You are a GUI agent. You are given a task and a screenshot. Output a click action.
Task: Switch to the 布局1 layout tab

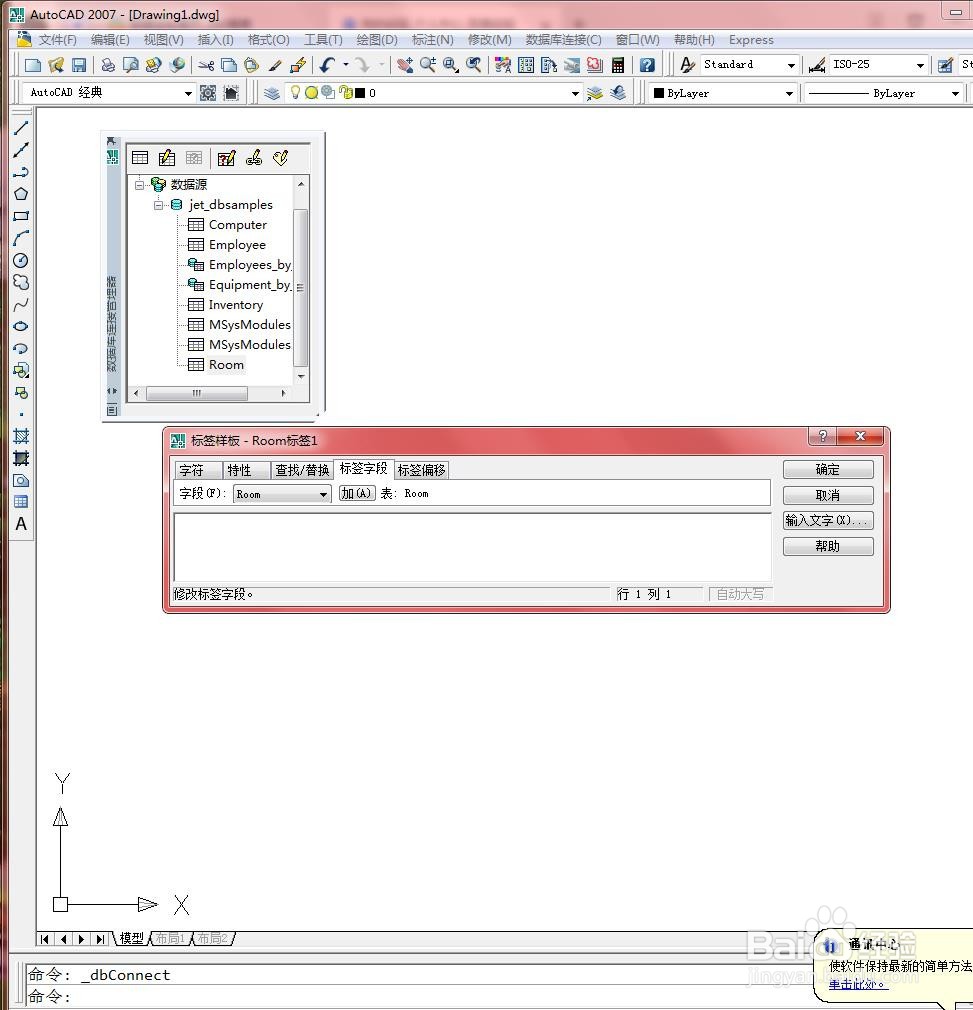(171, 939)
